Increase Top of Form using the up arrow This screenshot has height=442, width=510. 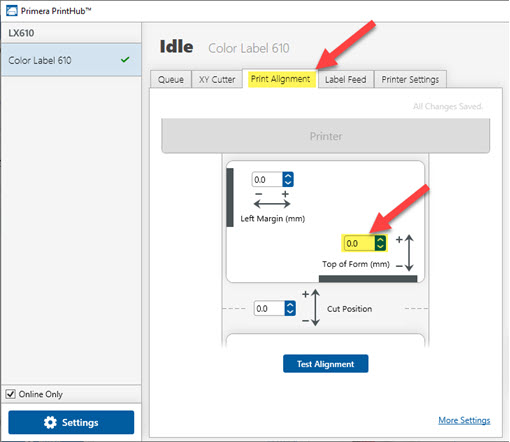click(380, 239)
